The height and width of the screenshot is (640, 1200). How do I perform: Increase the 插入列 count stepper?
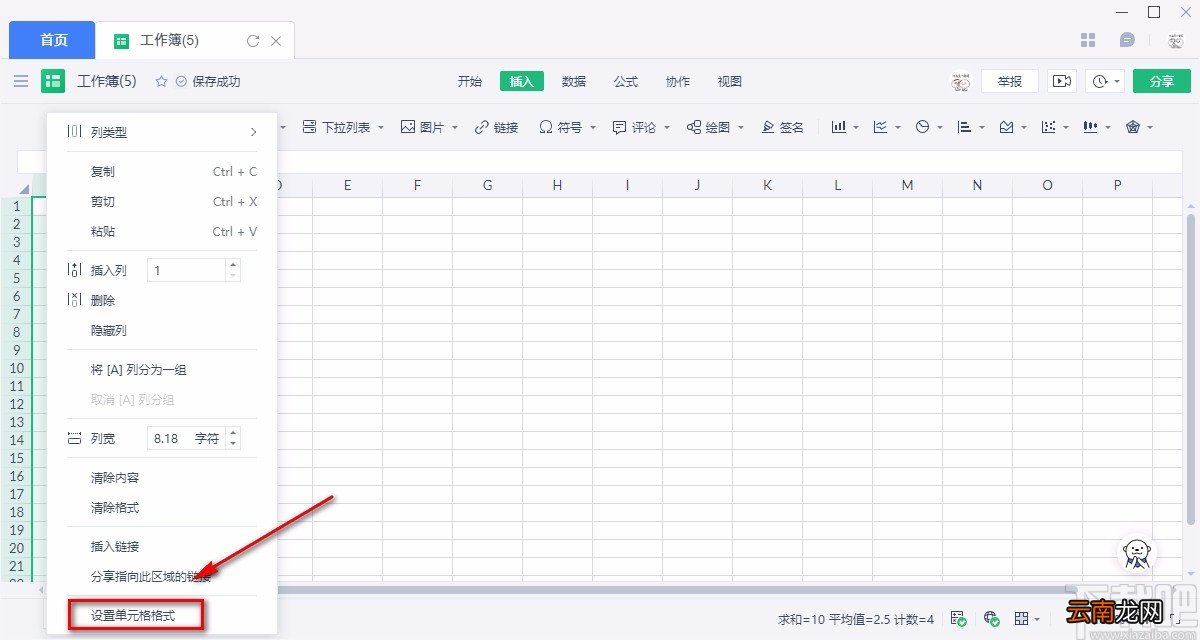coord(234,265)
